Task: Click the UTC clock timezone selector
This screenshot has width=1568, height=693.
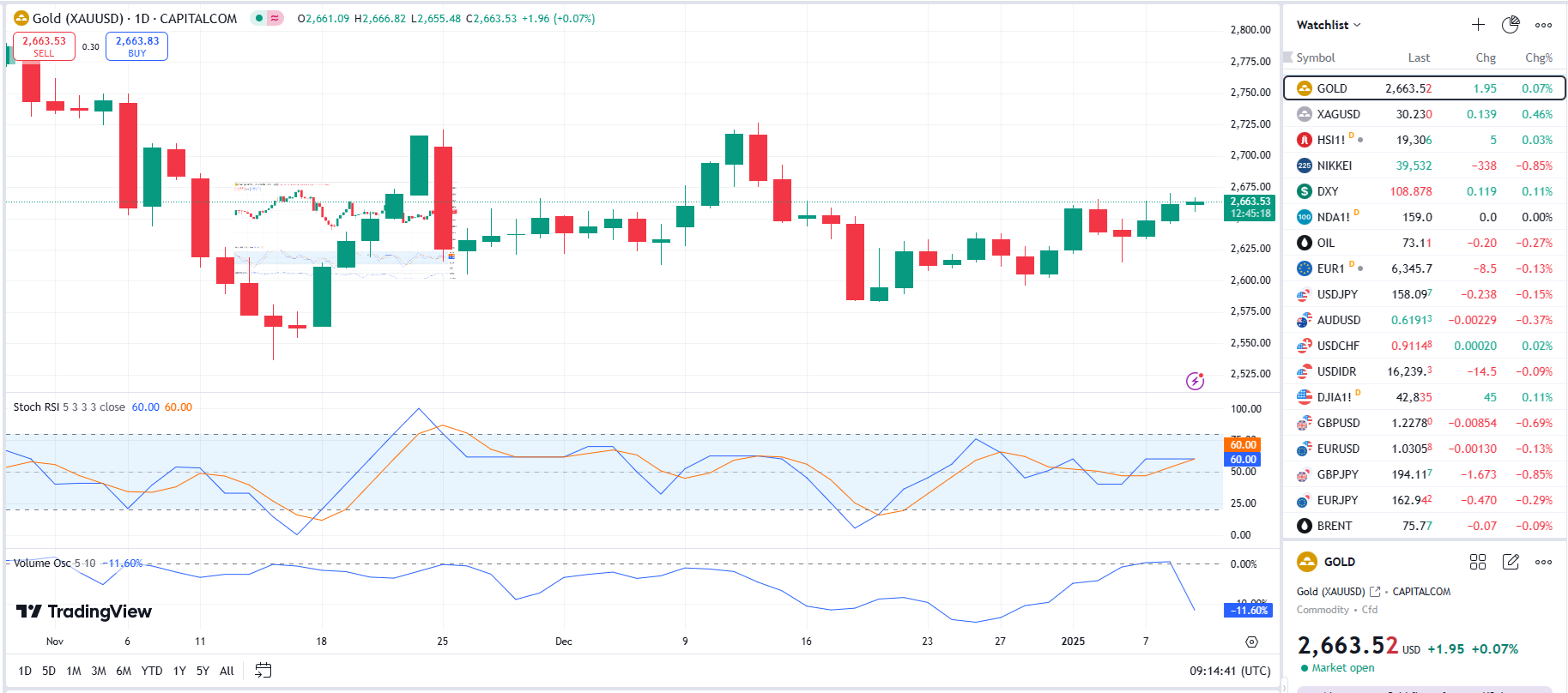Action: pyautogui.click(x=1230, y=671)
